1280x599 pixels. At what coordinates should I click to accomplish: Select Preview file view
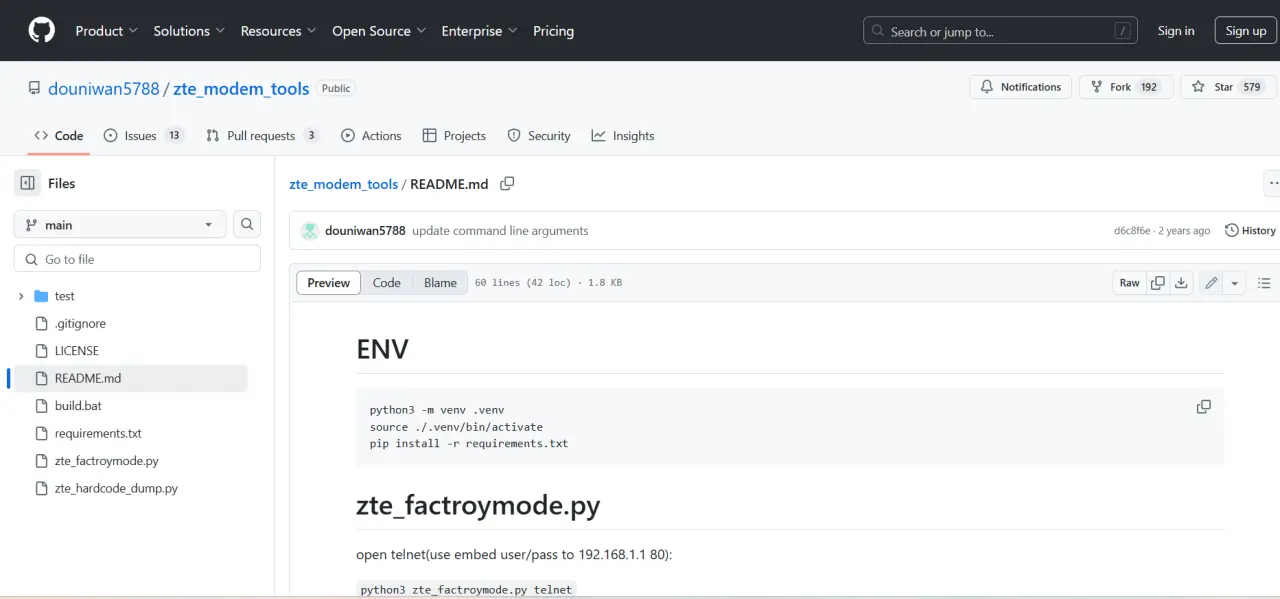click(329, 283)
